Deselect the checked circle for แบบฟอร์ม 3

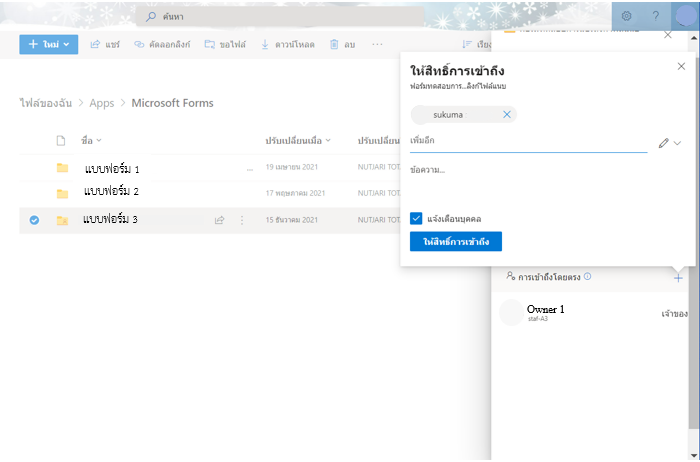click(x=34, y=220)
